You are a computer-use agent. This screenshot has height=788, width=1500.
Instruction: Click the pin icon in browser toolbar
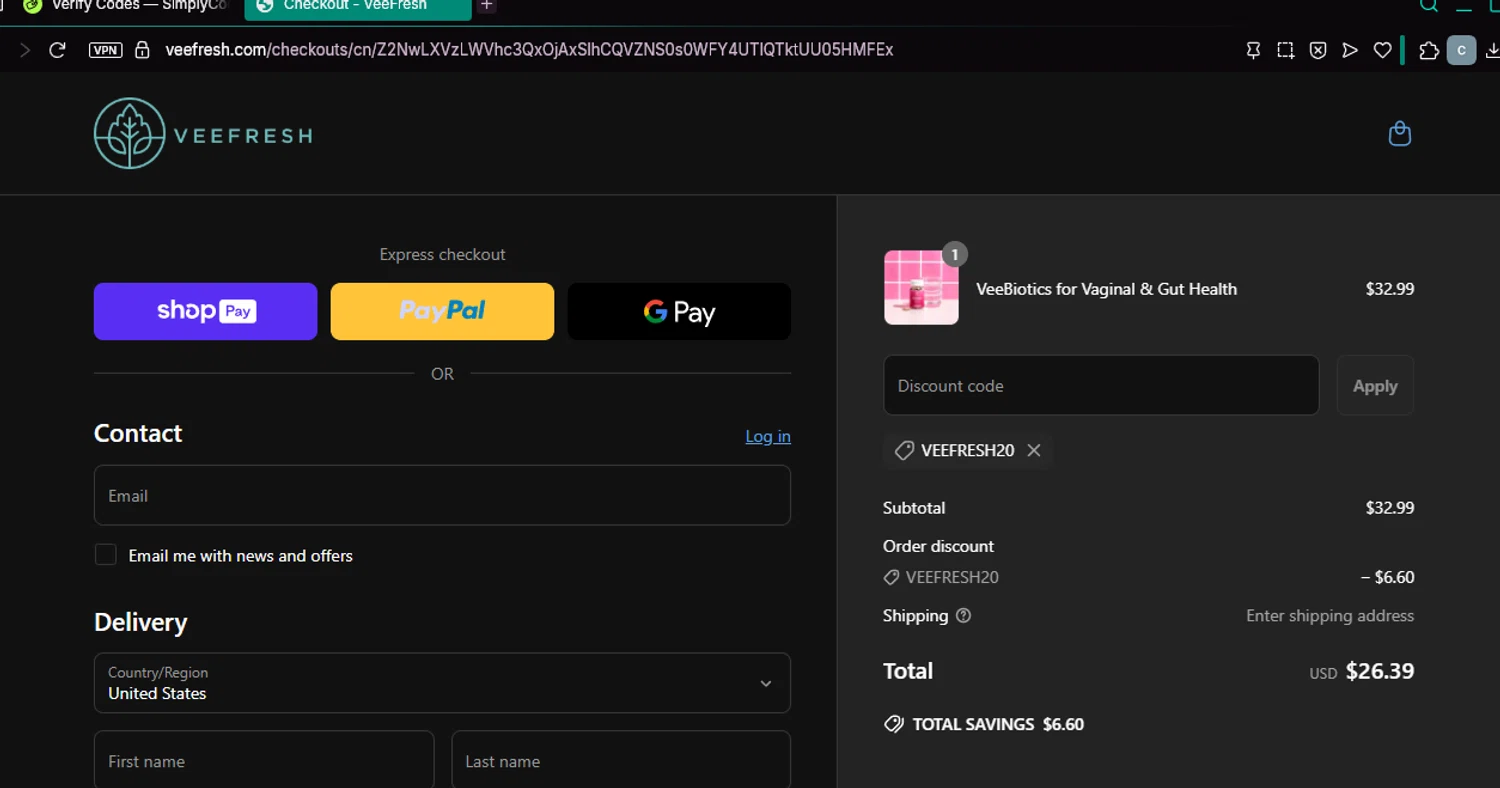click(x=1253, y=50)
